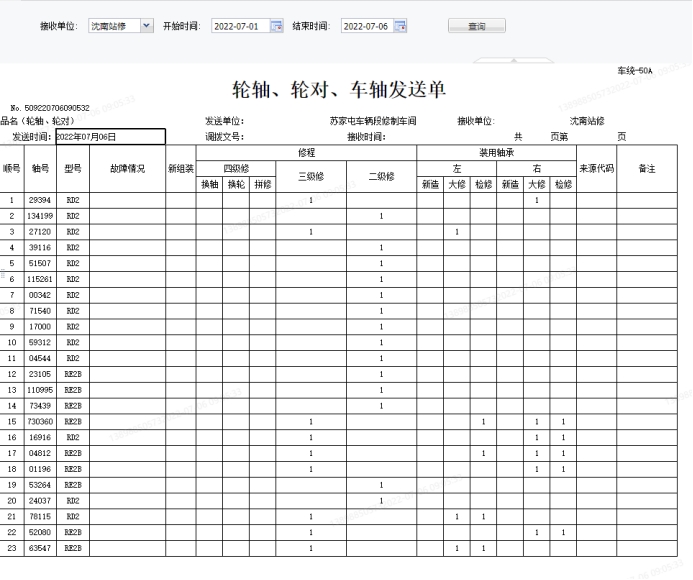This screenshot has width=693, height=580.
Task: Select axle number 01196
Action: tap(40, 469)
